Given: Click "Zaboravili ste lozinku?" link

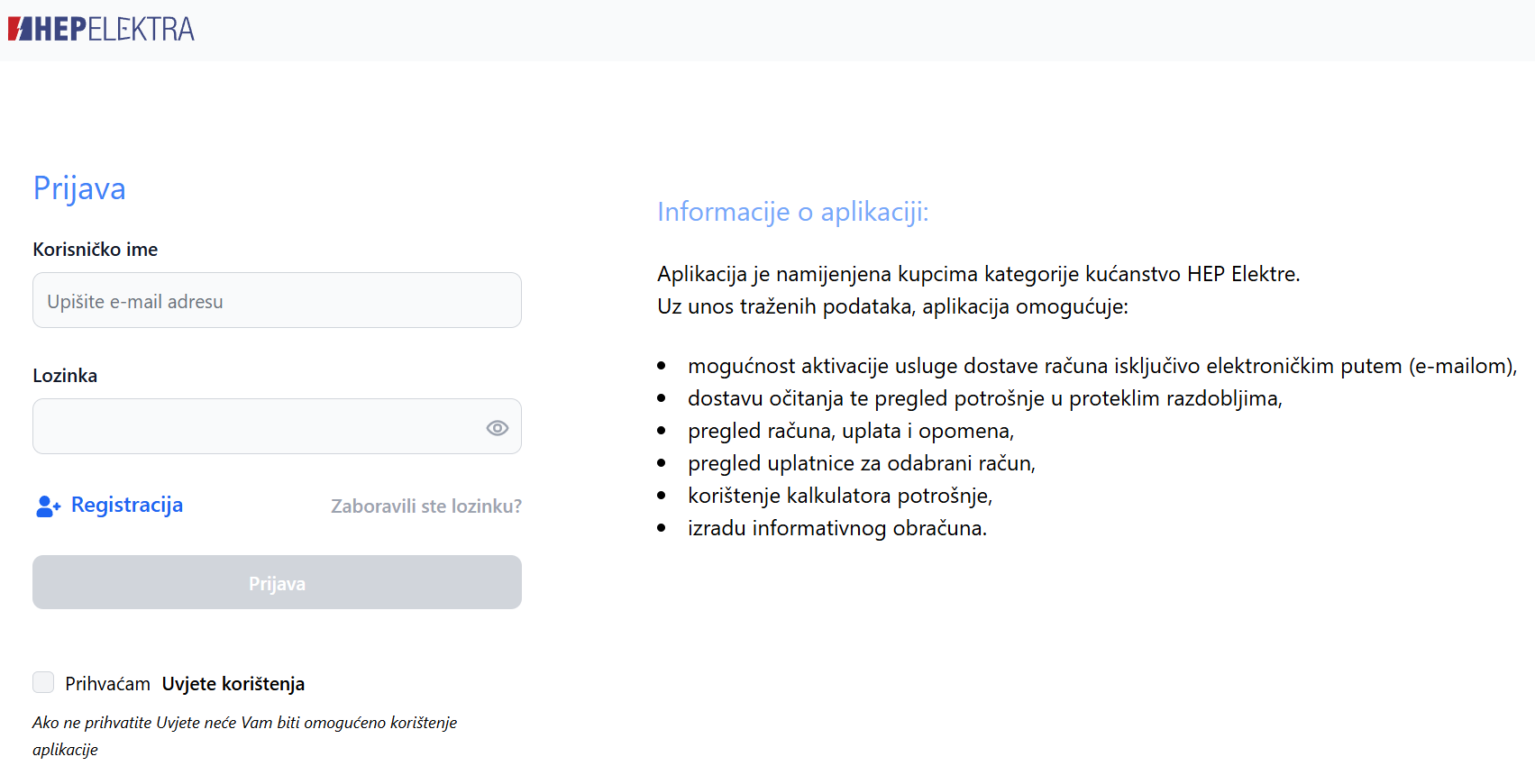Looking at the screenshot, I should click(x=425, y=506).
